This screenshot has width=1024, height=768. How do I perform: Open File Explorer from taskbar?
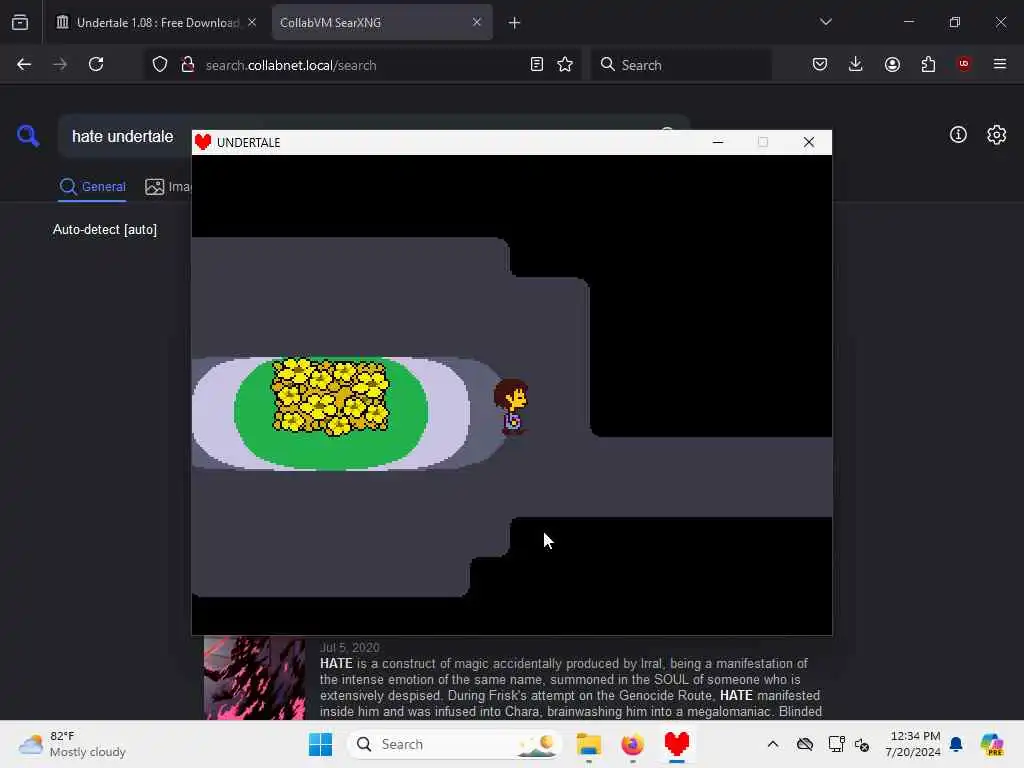pos(588,744)
